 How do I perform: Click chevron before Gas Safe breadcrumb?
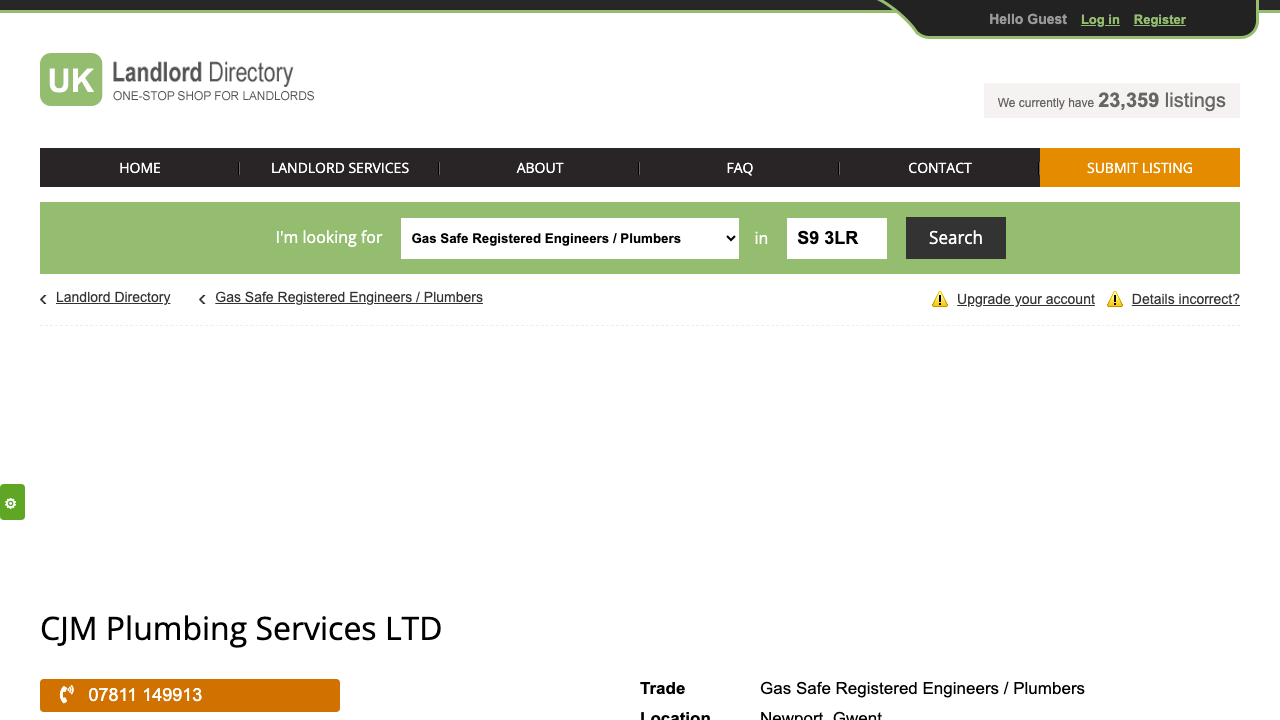[201, 298]
